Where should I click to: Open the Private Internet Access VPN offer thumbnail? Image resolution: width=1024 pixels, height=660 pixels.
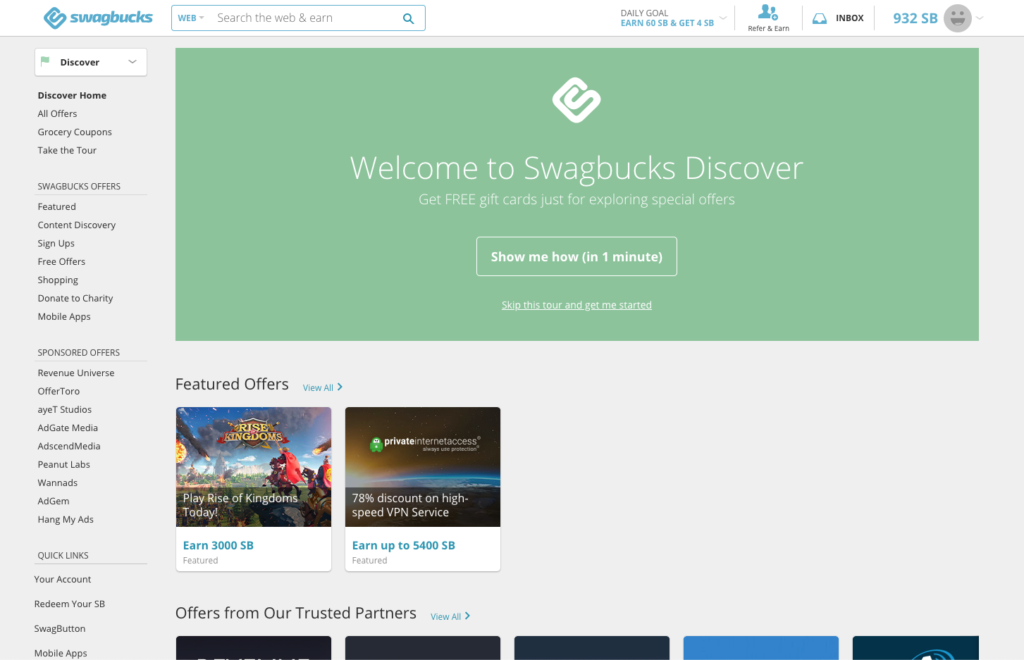423,467
